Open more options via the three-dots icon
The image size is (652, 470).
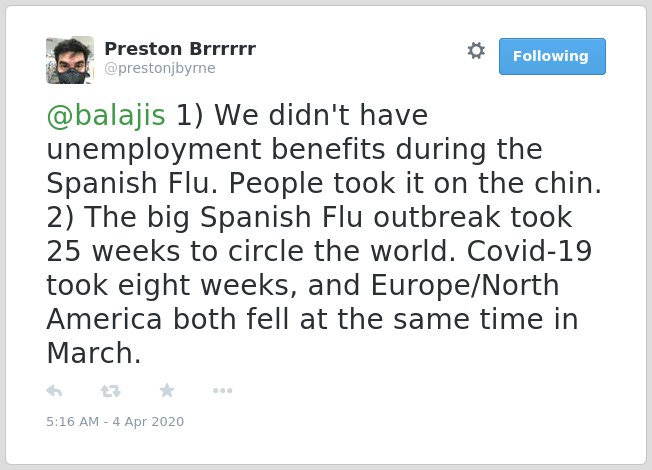click(222, 391)
